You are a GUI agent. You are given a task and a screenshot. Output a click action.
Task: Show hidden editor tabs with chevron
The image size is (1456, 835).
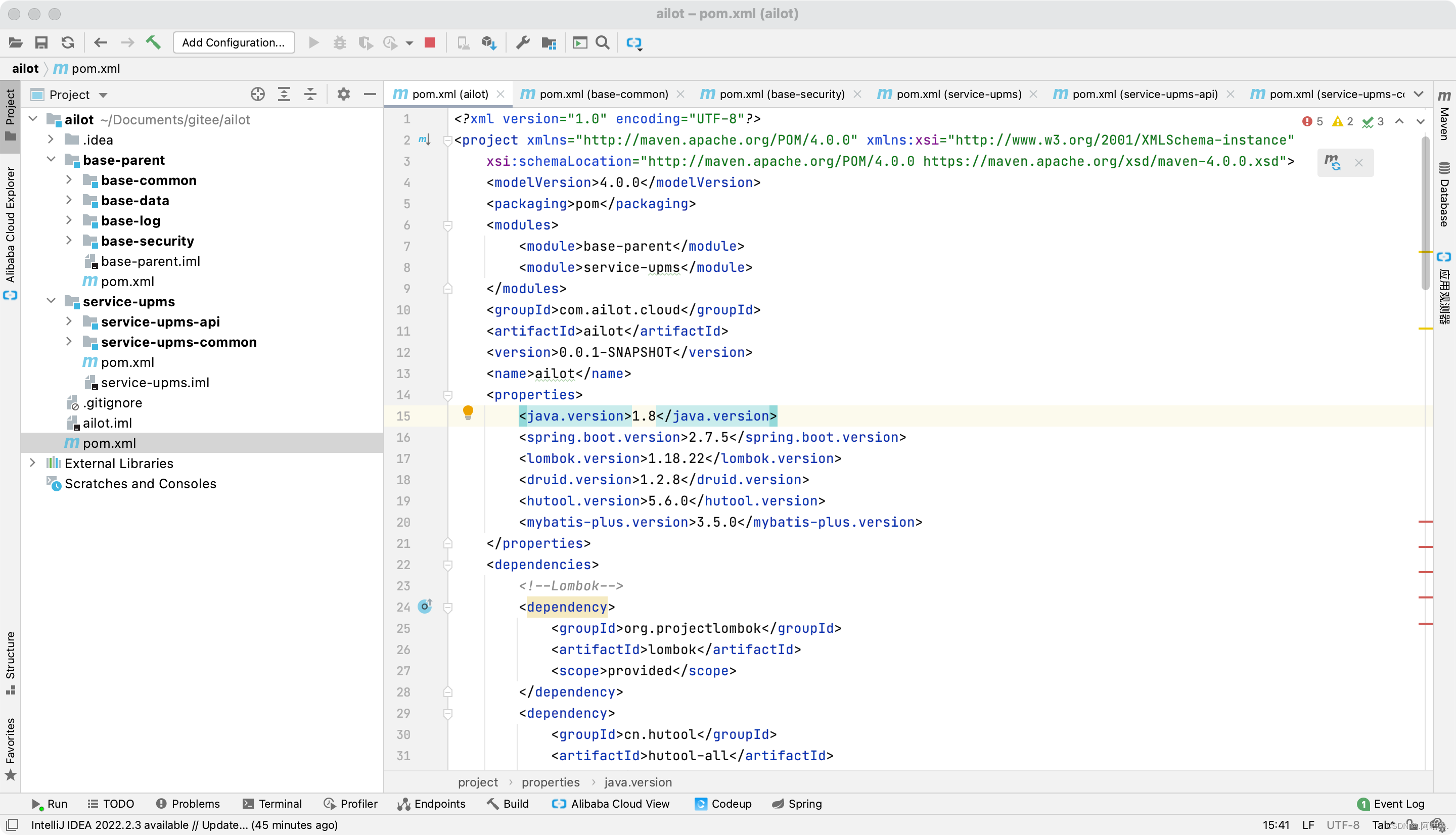click(1419, 94)
